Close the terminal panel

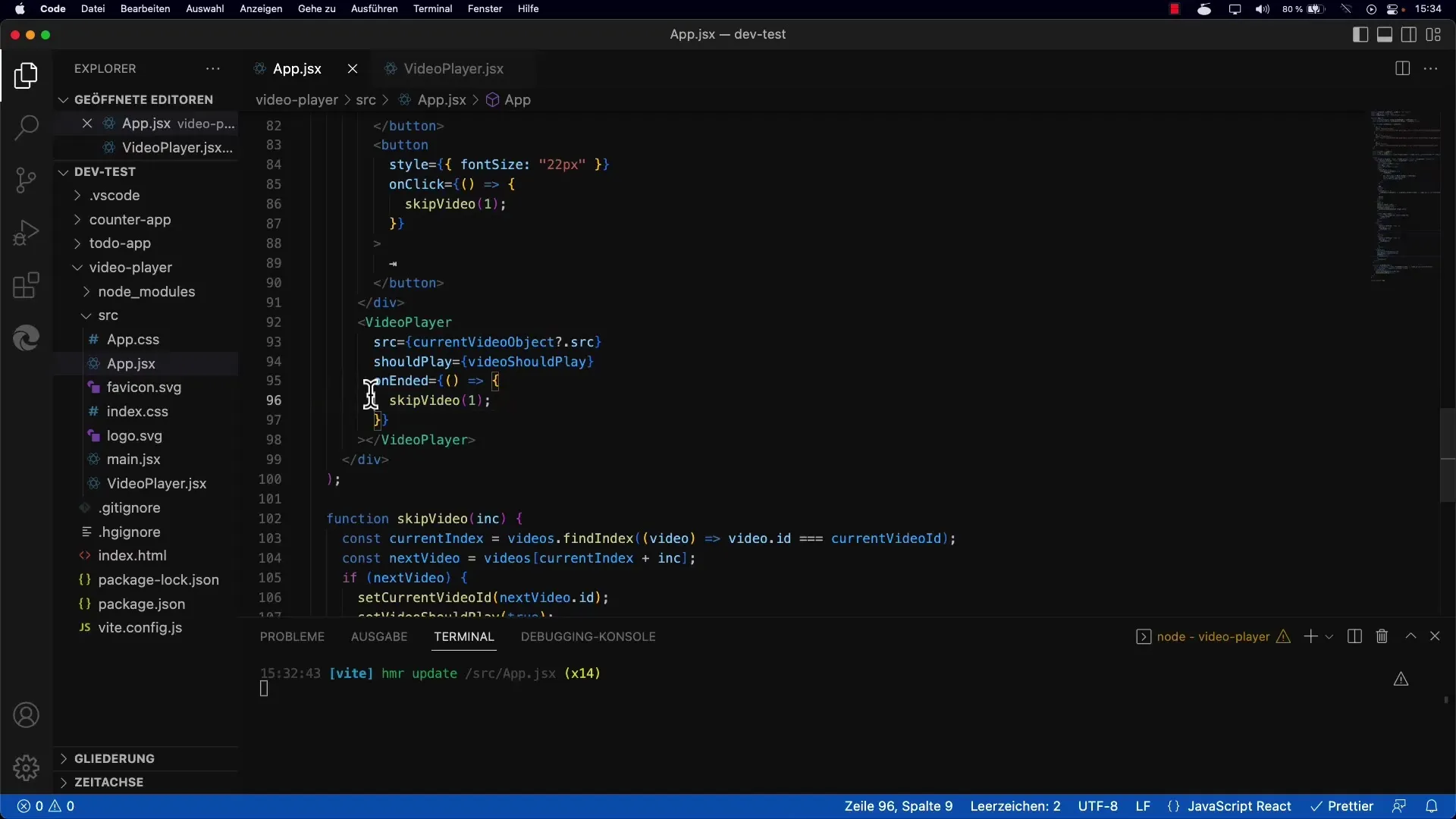pyautogui.click(x=1435, y=636)
